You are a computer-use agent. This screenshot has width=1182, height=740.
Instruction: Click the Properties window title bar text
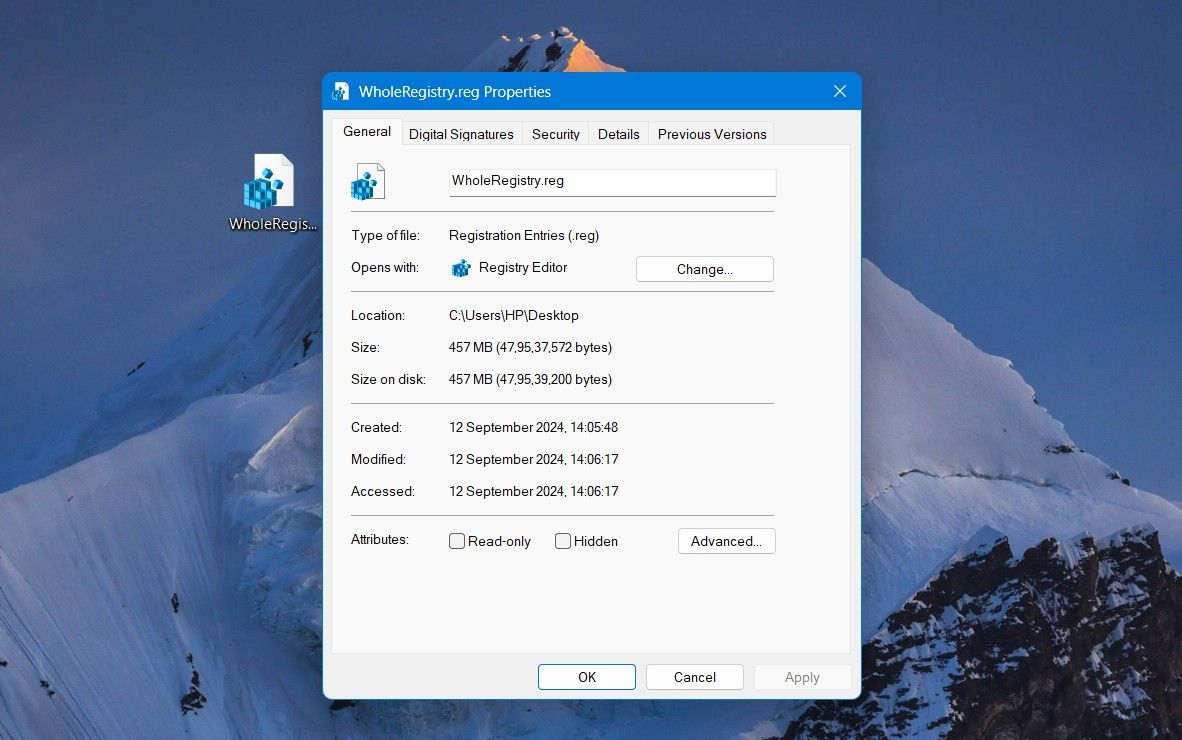pyautogui.click(x=455, y=91)
